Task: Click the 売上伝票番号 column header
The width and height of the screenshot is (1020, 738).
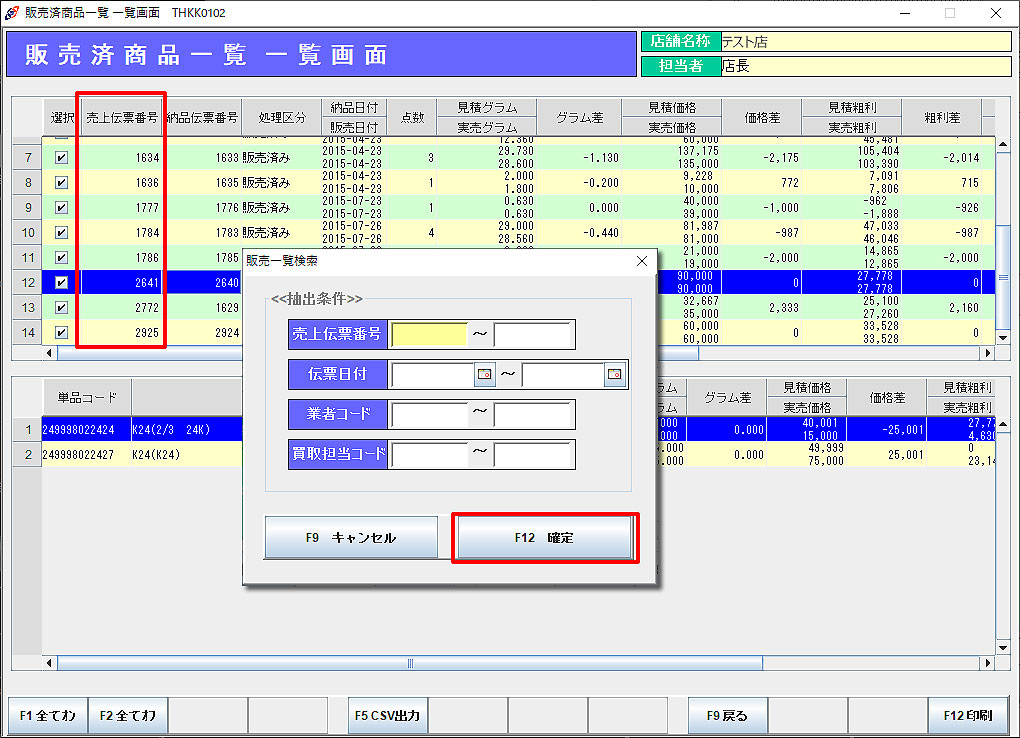Action: coord(121,117)
